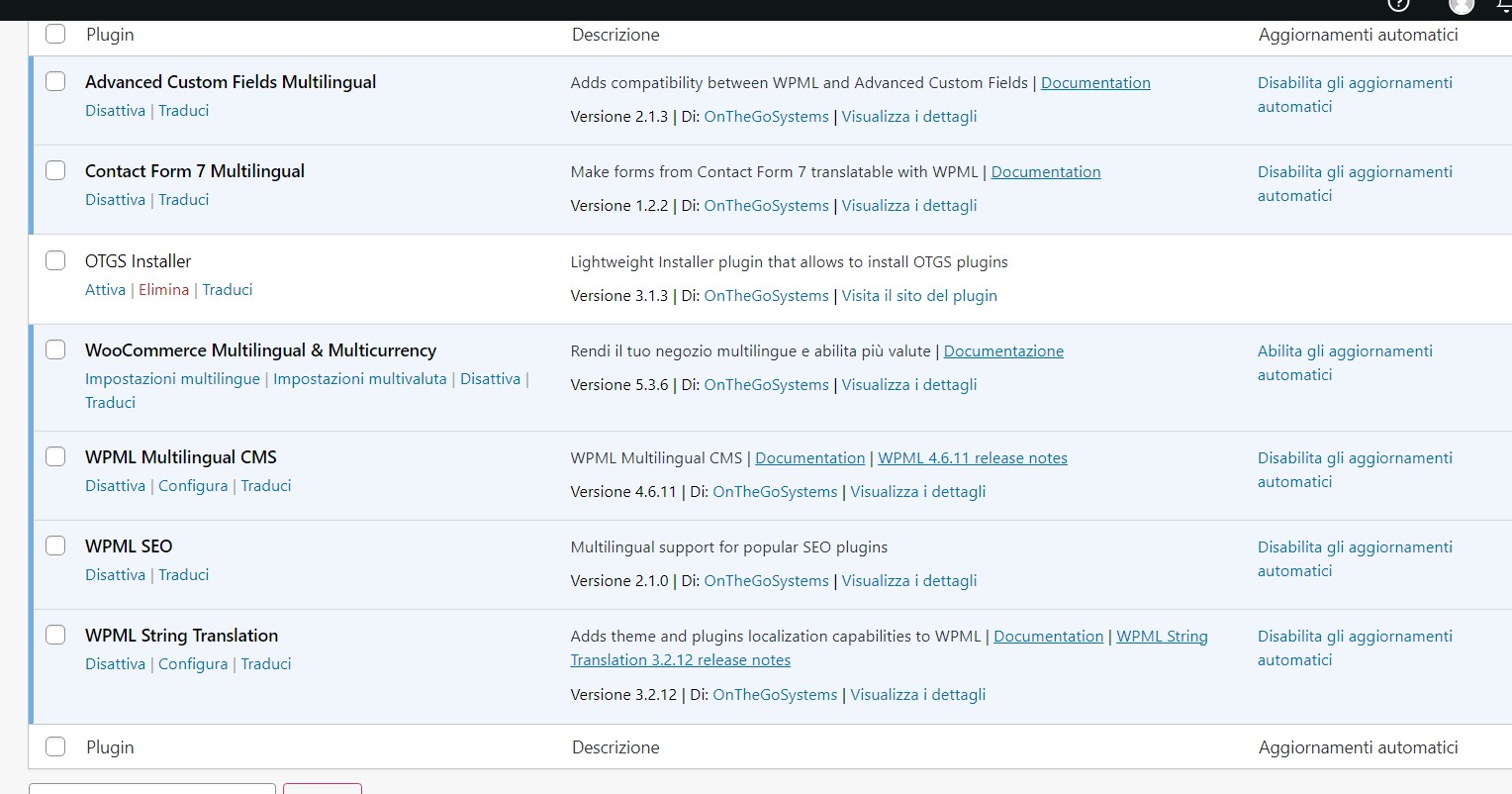Click Traduci under OTGS Installer
Screen dimensions: 1512x794
[228, 289]
